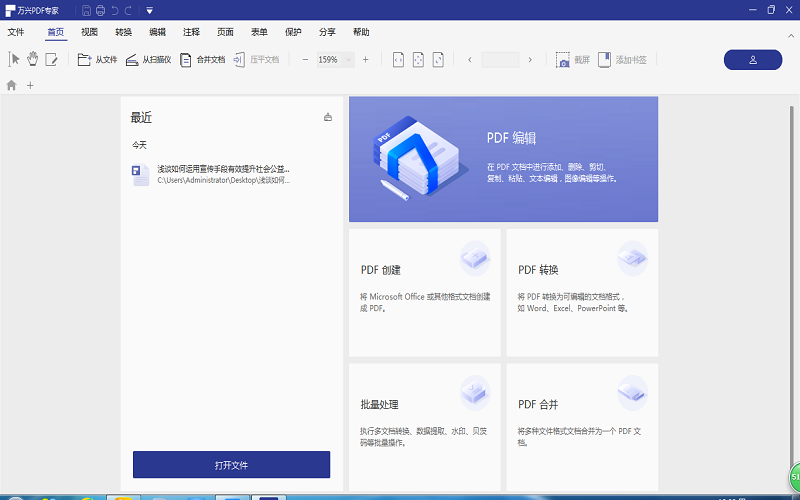The image size is (800, 500).
Task: Click 合并文档 in the toolbar
Action: (x=202, y=60)
